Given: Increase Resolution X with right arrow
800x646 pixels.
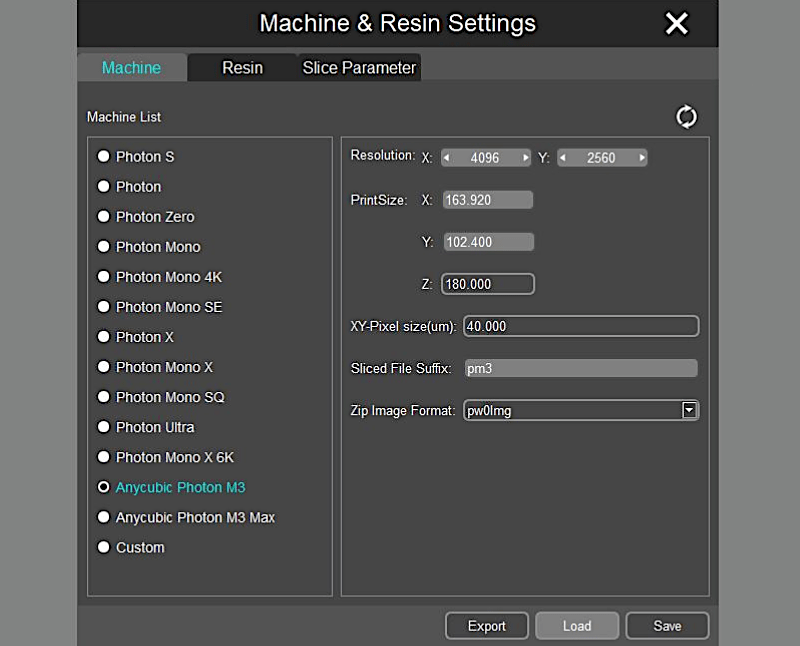Looking at the screenshot, I should [525, 158].
